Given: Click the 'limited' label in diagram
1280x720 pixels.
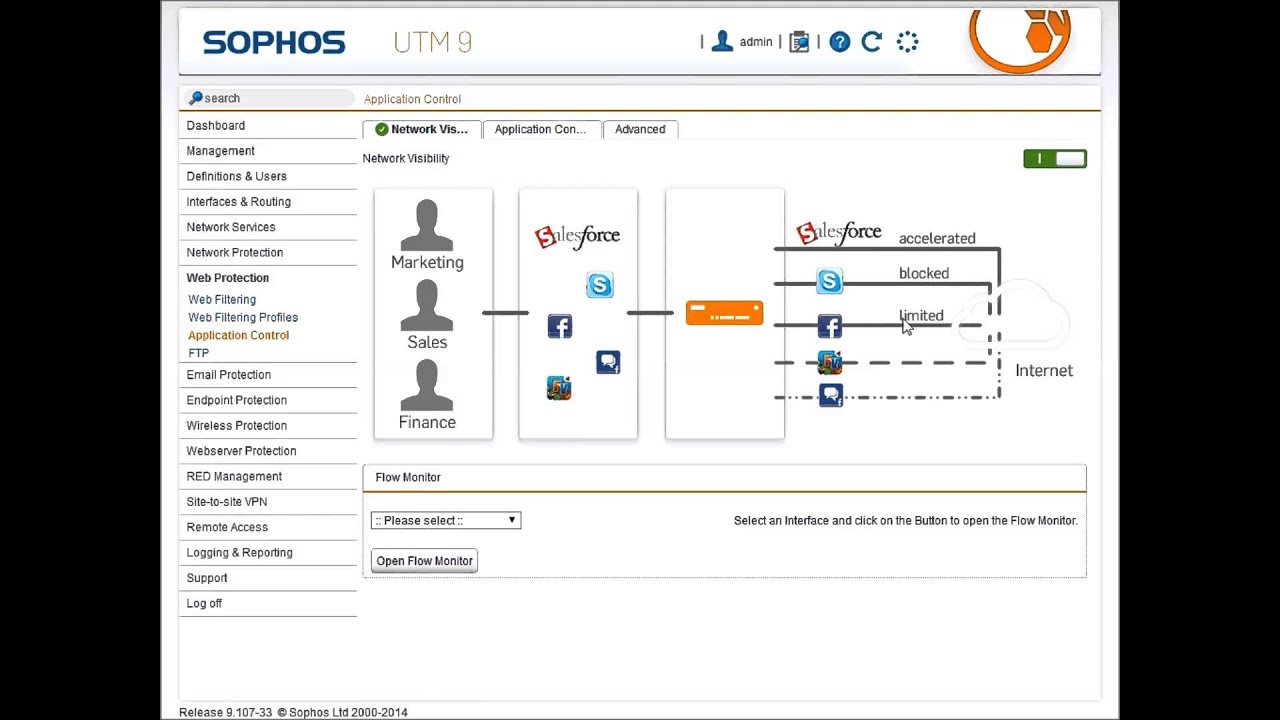Looking at the screenshot, I should click(x=921, y=315).
